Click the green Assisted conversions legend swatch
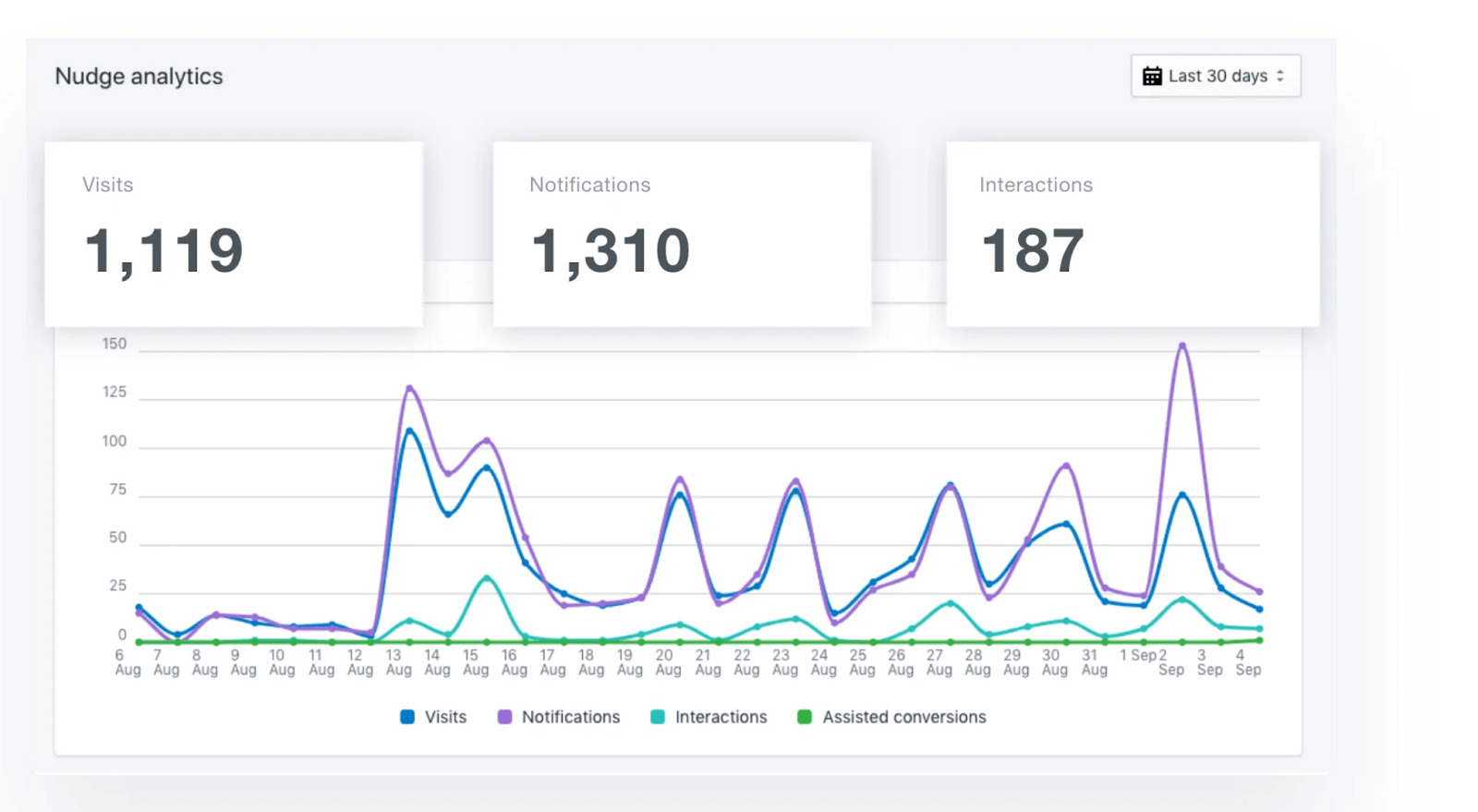Image resolution: width=1478 pixels, height=812 pixels. point(805,717)
